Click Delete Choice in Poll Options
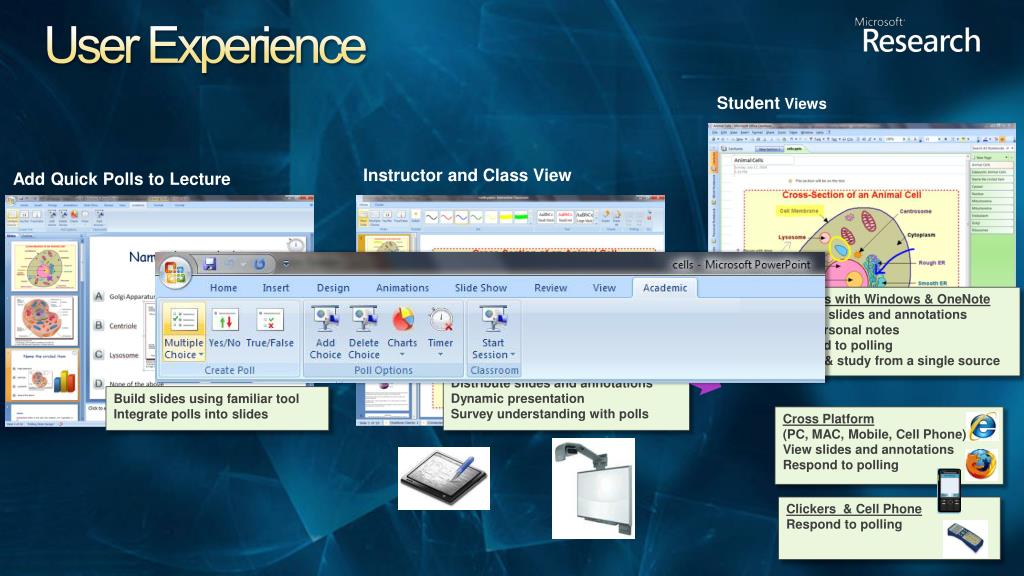The image size is (1024, 576). coord(364,333)
